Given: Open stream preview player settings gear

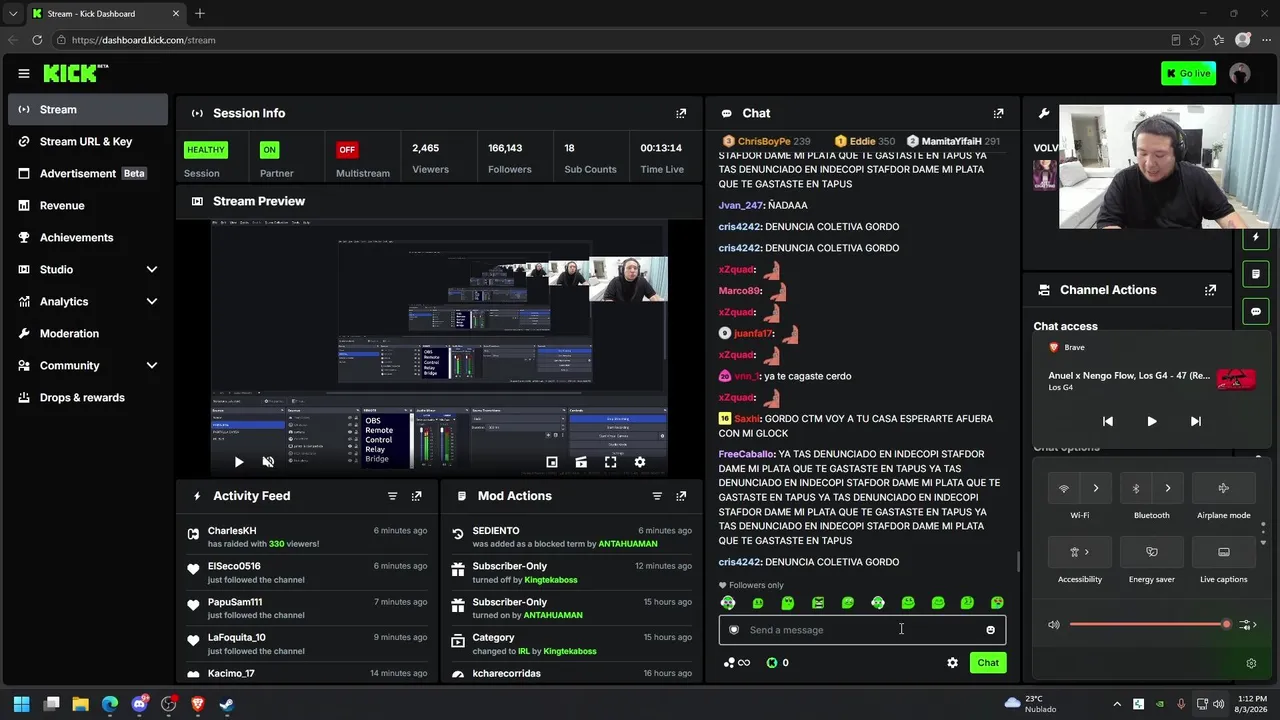Looking at the screenshot, I should pos(640,462).
